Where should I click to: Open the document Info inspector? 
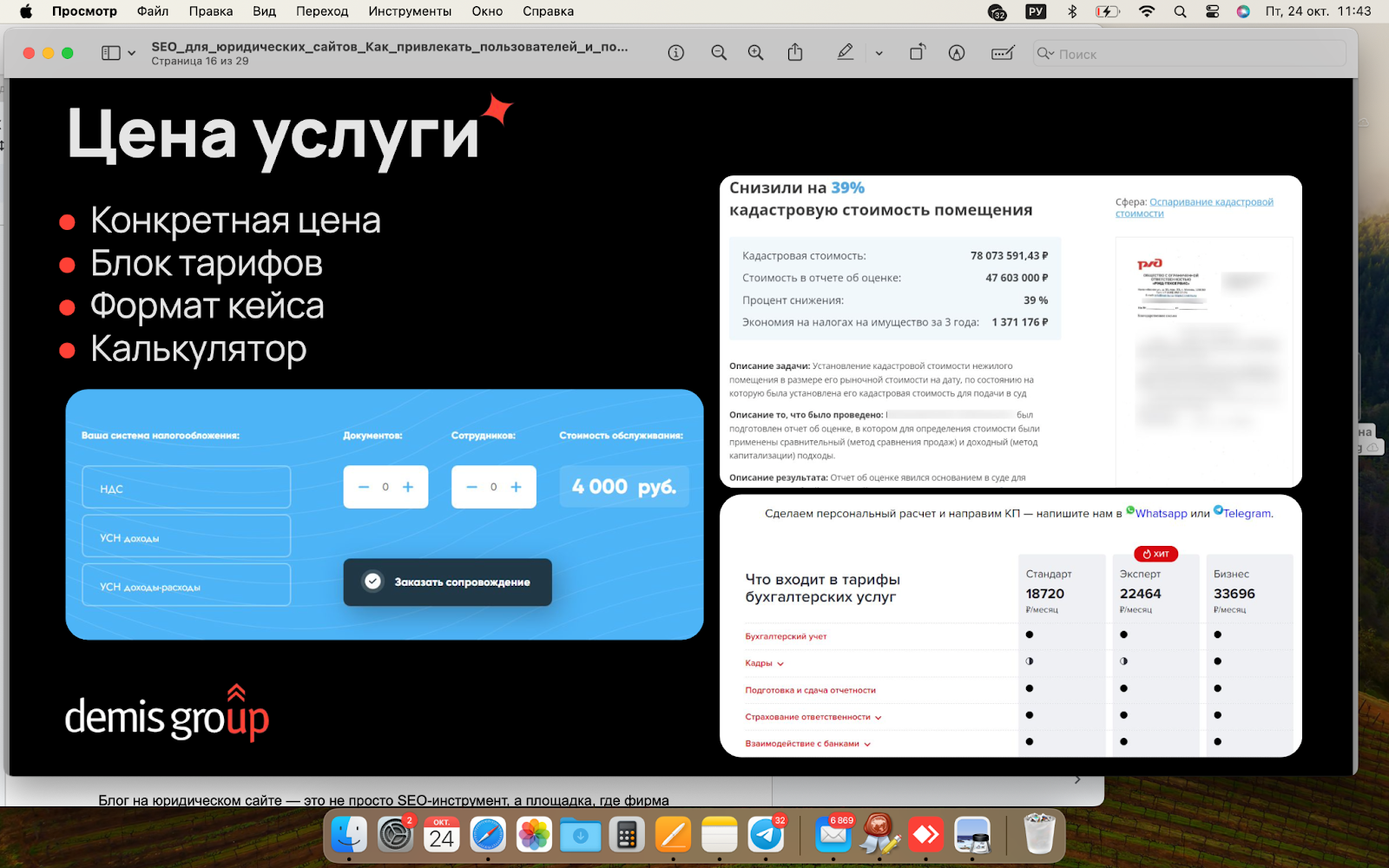point(675,52)
